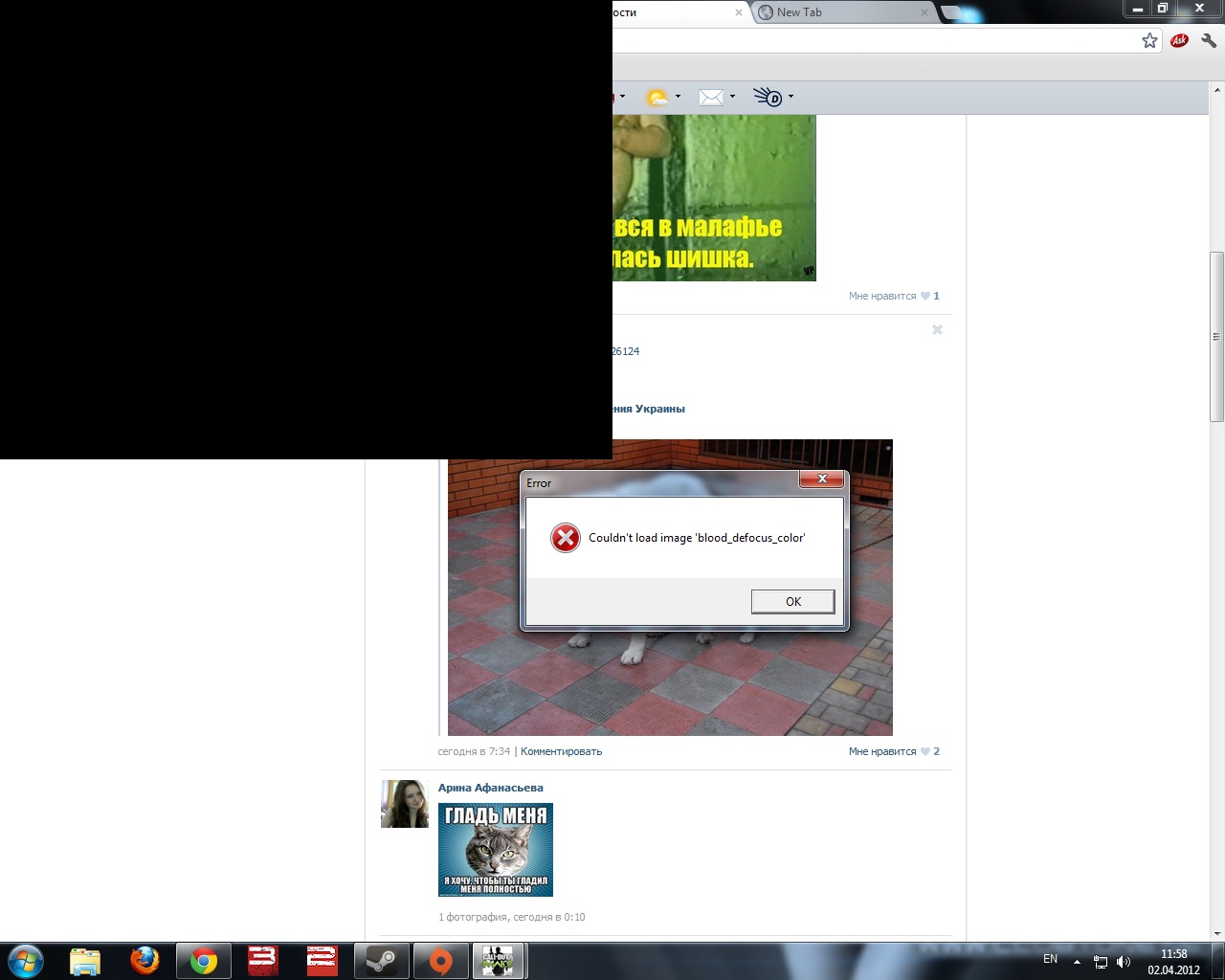Open the ГЛАДЬ МЕНЯ cat image thumbnail
Image resolution: width=1225 pixels, height=980 pixels.
(495, 849)
